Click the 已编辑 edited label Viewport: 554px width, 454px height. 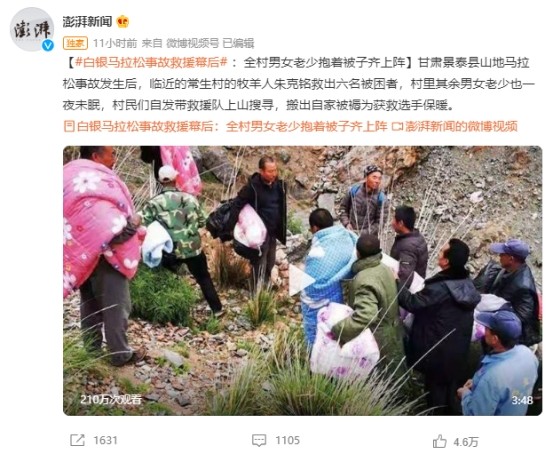pyautogui.click(x=238, y=43)
